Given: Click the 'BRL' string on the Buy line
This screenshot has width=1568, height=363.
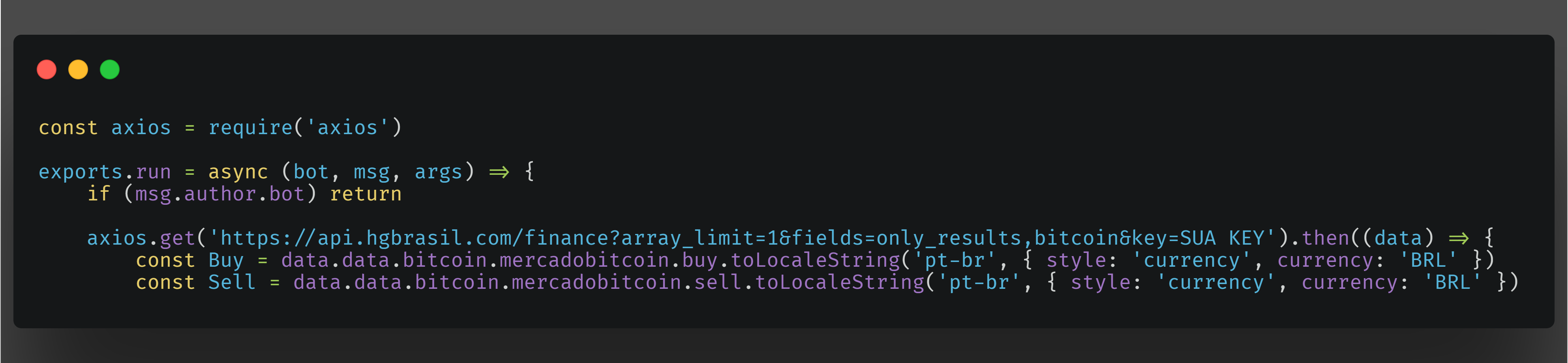Looking at the screenshot, I should pyautogui.click(x=1428, y=260).
